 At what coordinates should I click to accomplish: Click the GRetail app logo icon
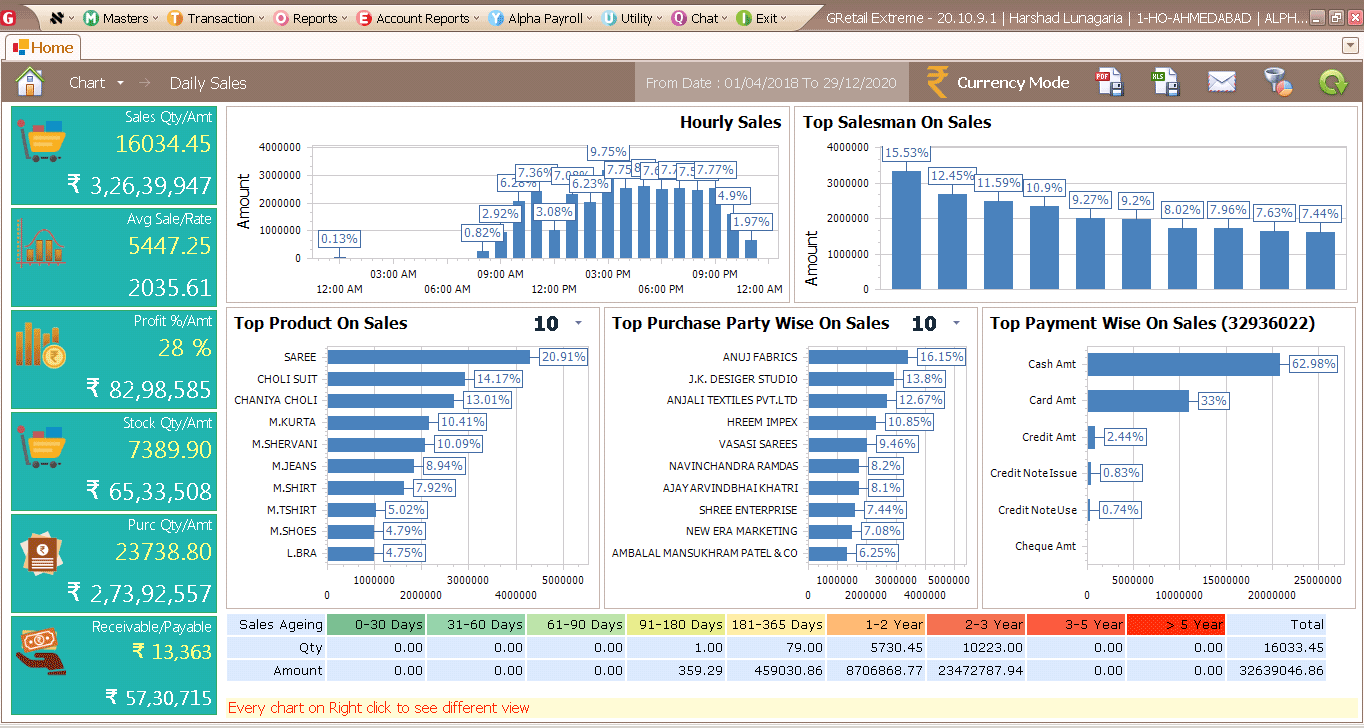pos(10,17)
